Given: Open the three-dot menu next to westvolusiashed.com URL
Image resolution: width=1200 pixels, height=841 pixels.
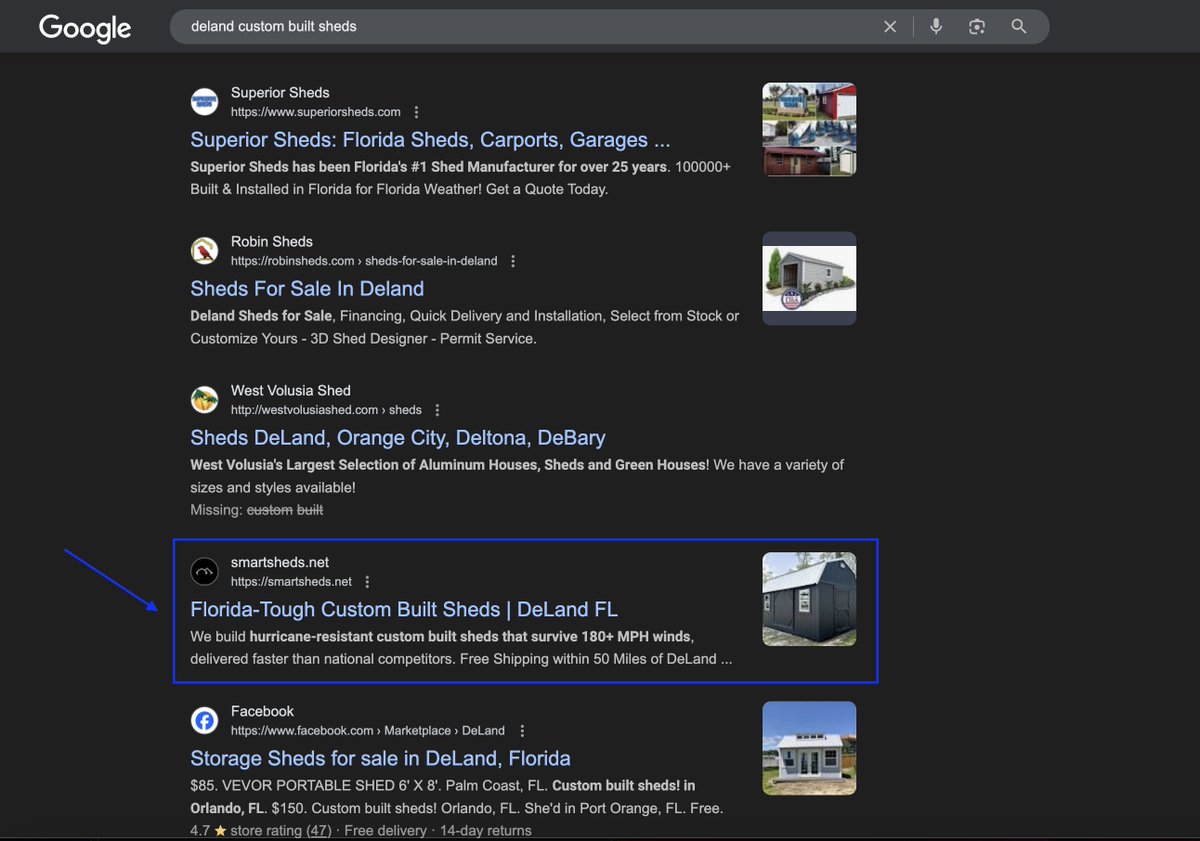Looking at the screenshot, I should click(x=437, y=410).
